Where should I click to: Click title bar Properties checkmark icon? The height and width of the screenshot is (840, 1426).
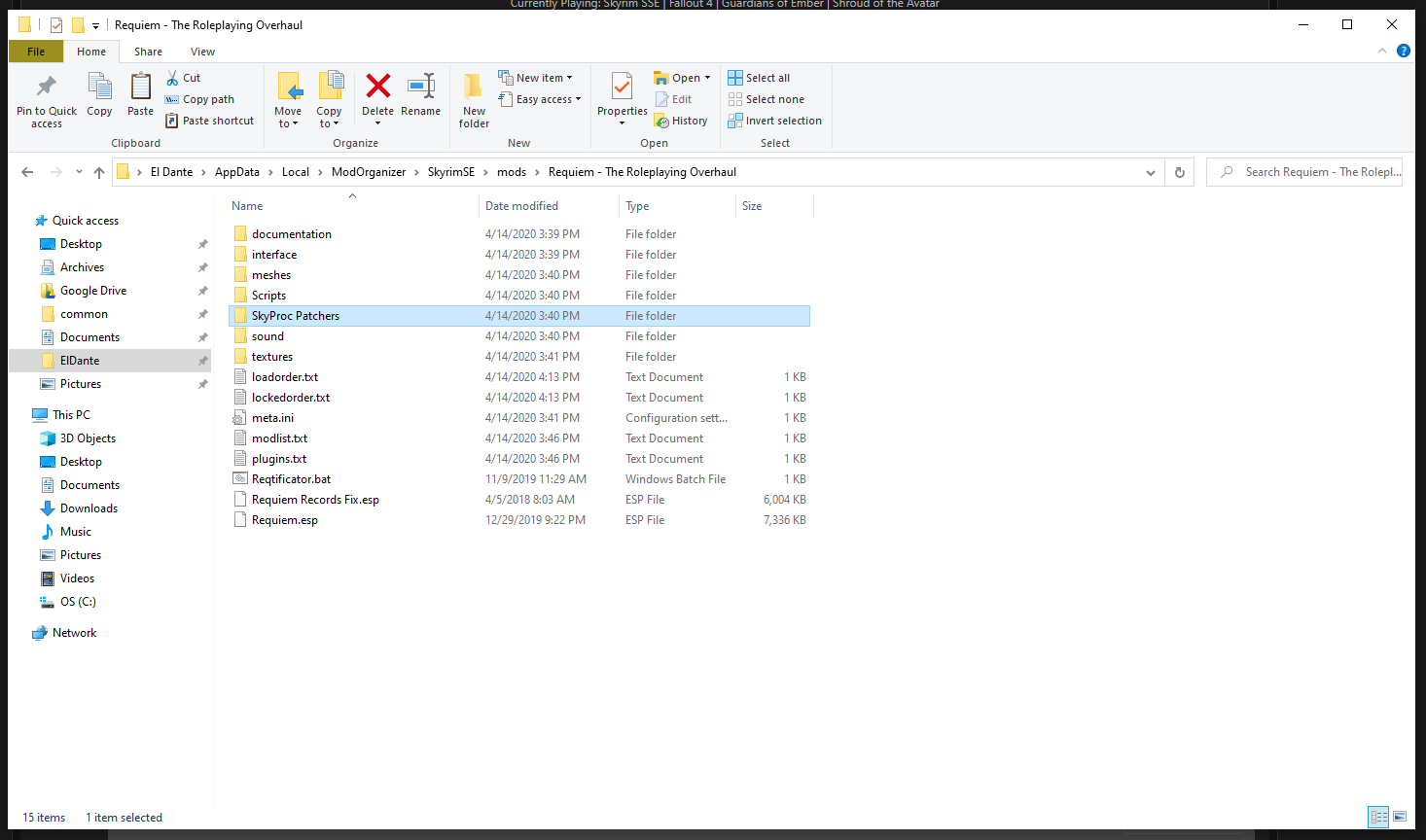pyautogui.click(x=56, y=25)
